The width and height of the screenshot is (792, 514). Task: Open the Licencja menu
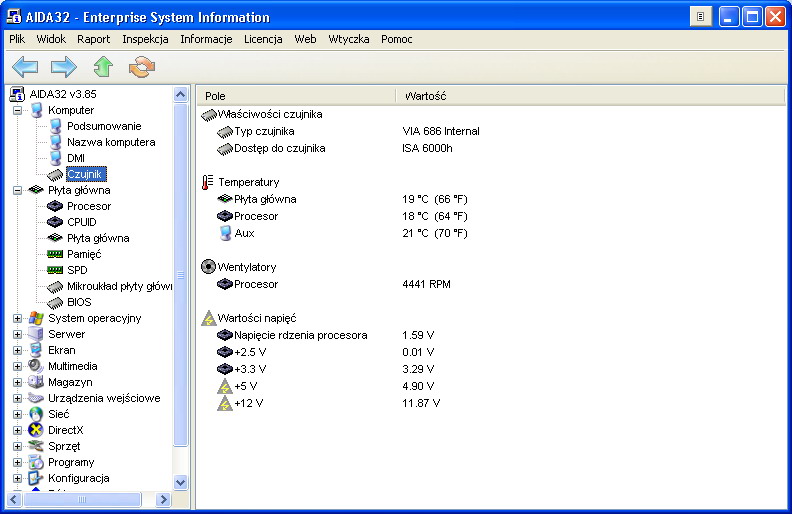263,39
